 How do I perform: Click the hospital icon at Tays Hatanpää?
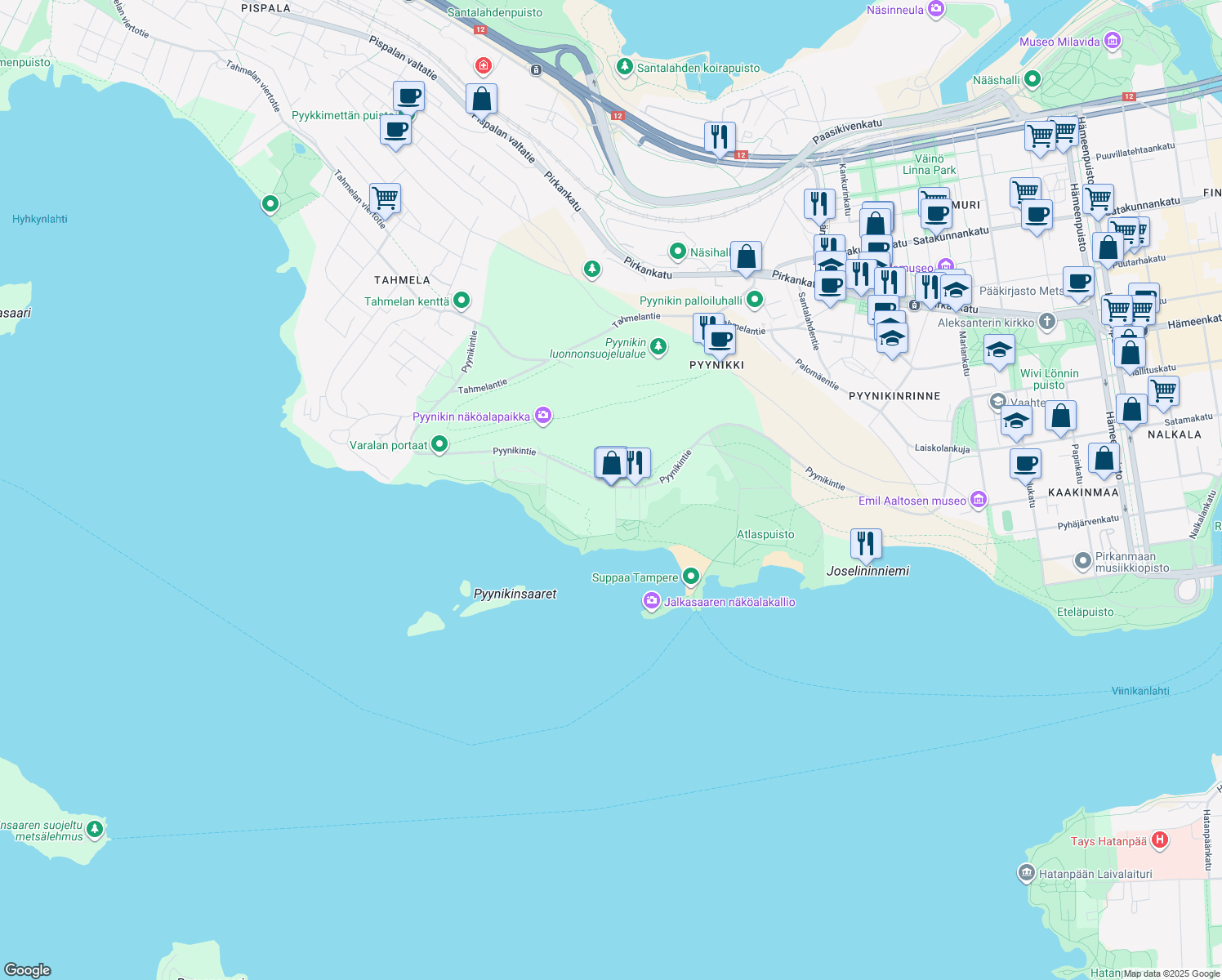(x=1159, y=840)
